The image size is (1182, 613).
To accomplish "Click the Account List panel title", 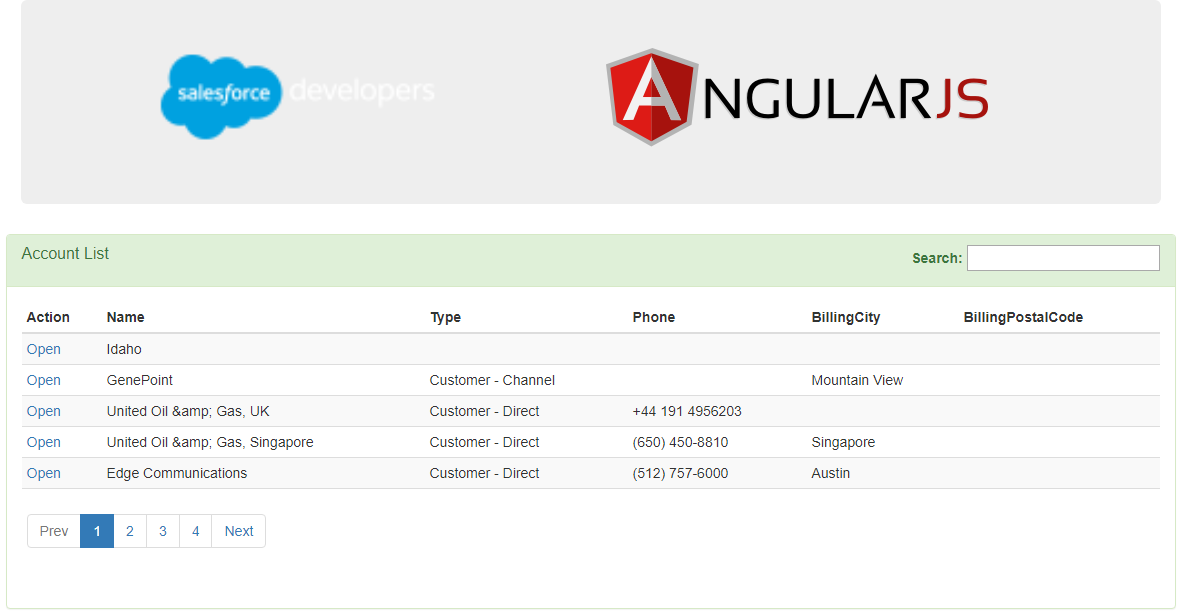I will click(65, 253).
